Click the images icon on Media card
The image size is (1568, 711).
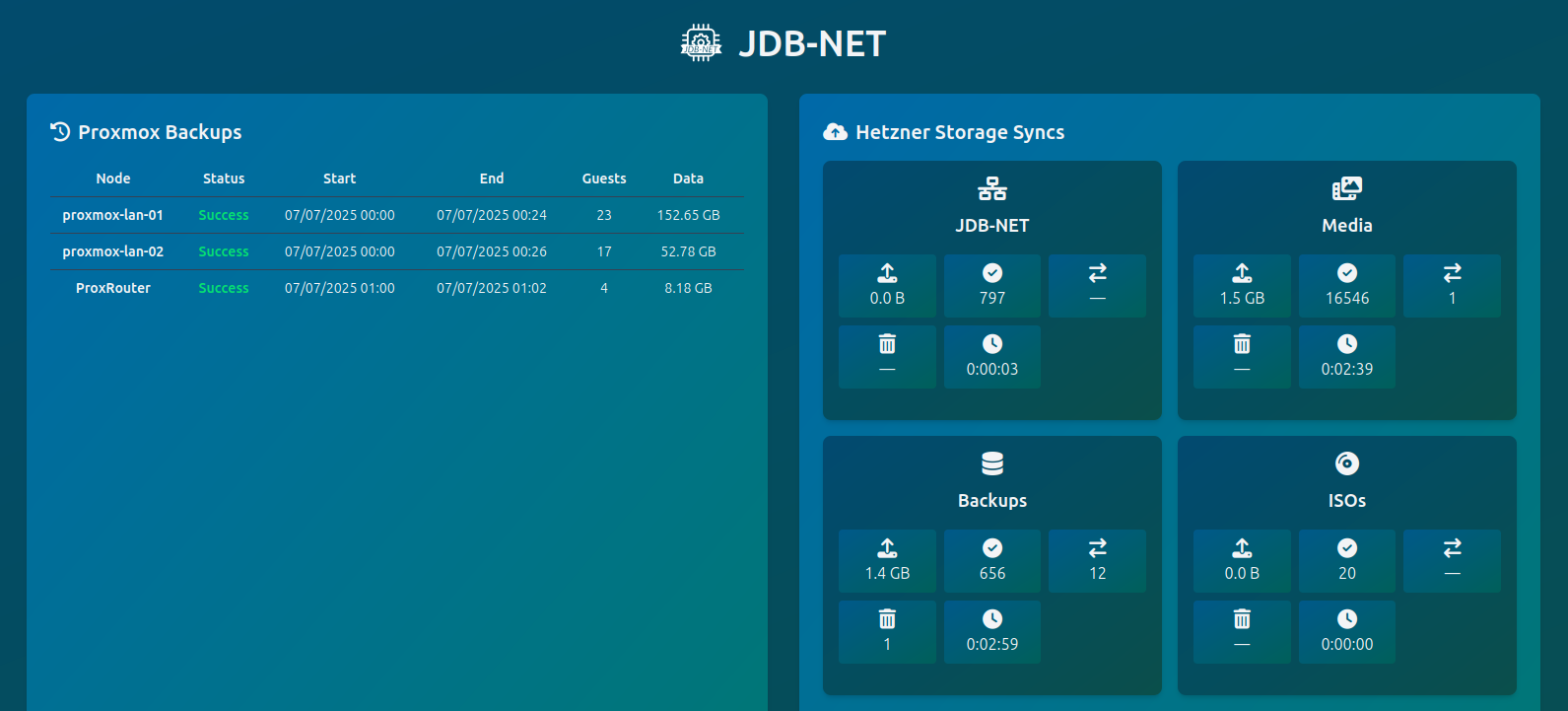(1347, 188)
